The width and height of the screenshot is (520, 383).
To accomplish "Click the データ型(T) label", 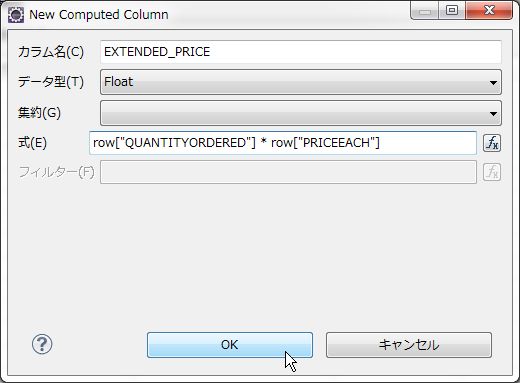I will click(x=51, y=82).
